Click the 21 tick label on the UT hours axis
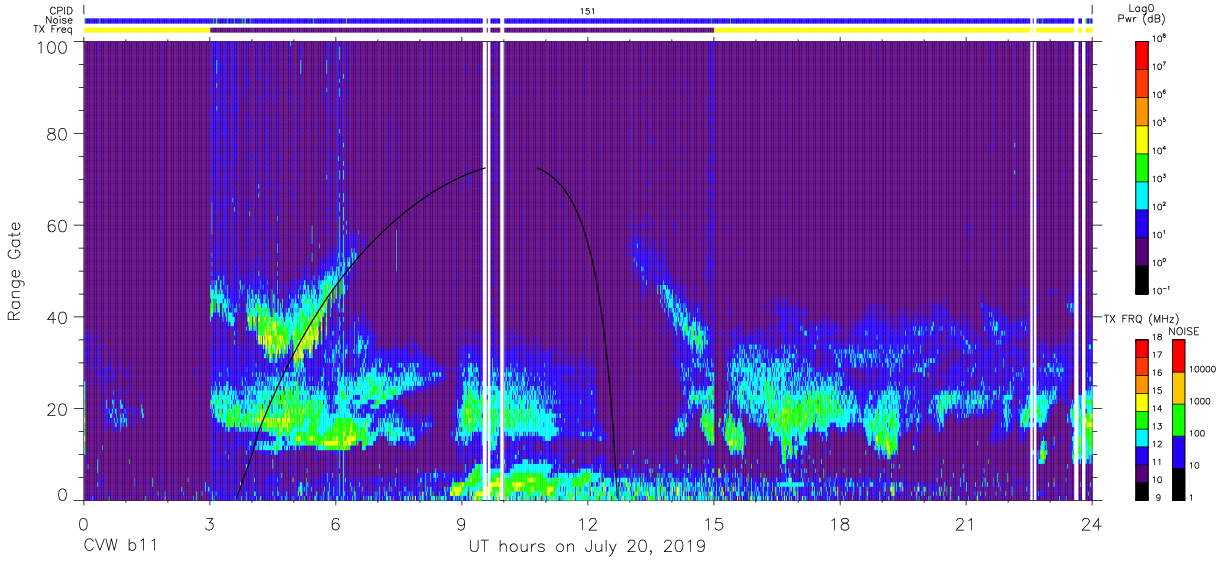 click(x=966, y=524)
